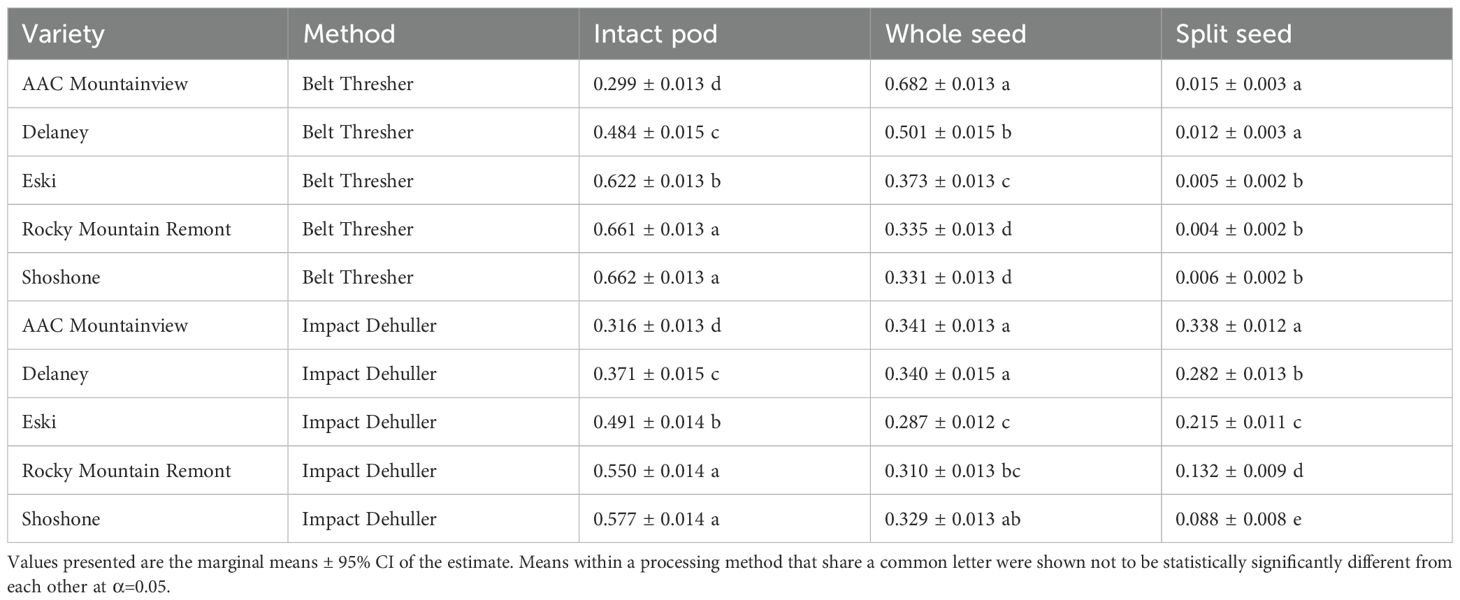The height and width of the screenshot is (600, 1460).
Task: Select whole seed value 0.682 ± 0.013 a
Action: (x=947, y=84)
